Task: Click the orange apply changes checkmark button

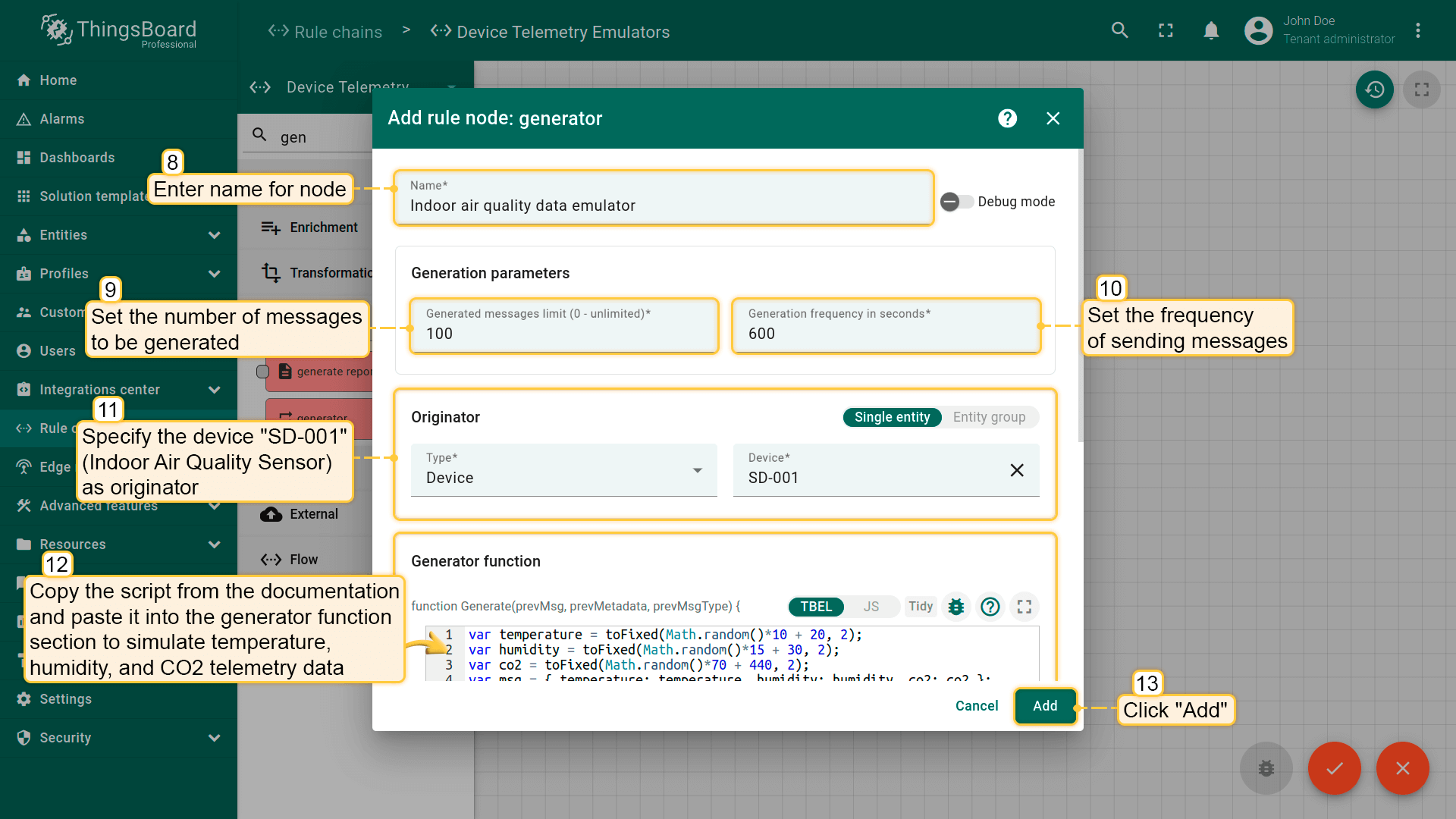Action: click(x=1334, y=768)
